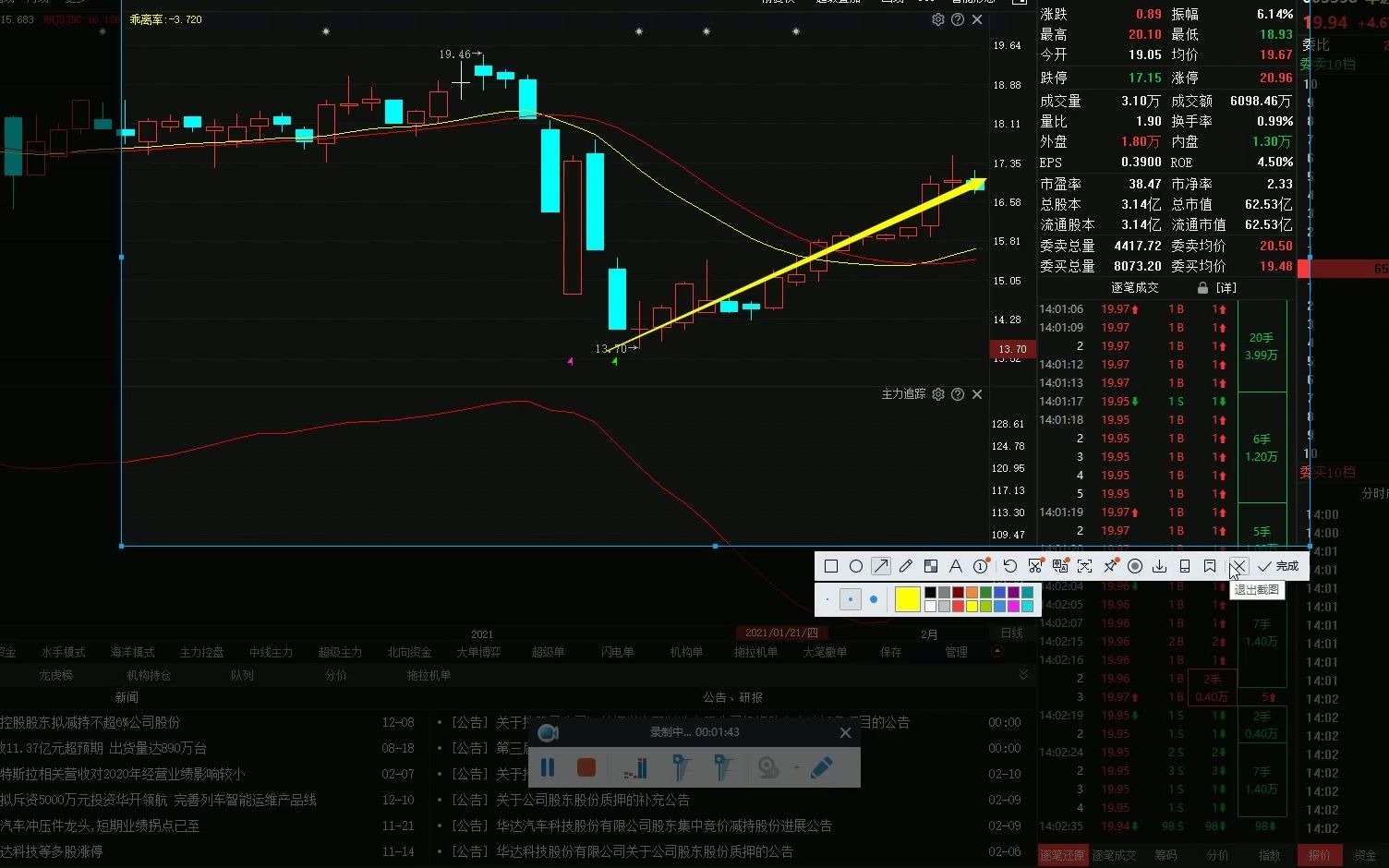
Task: Select the ellipse drawing tool
Action: coord(856,566)
